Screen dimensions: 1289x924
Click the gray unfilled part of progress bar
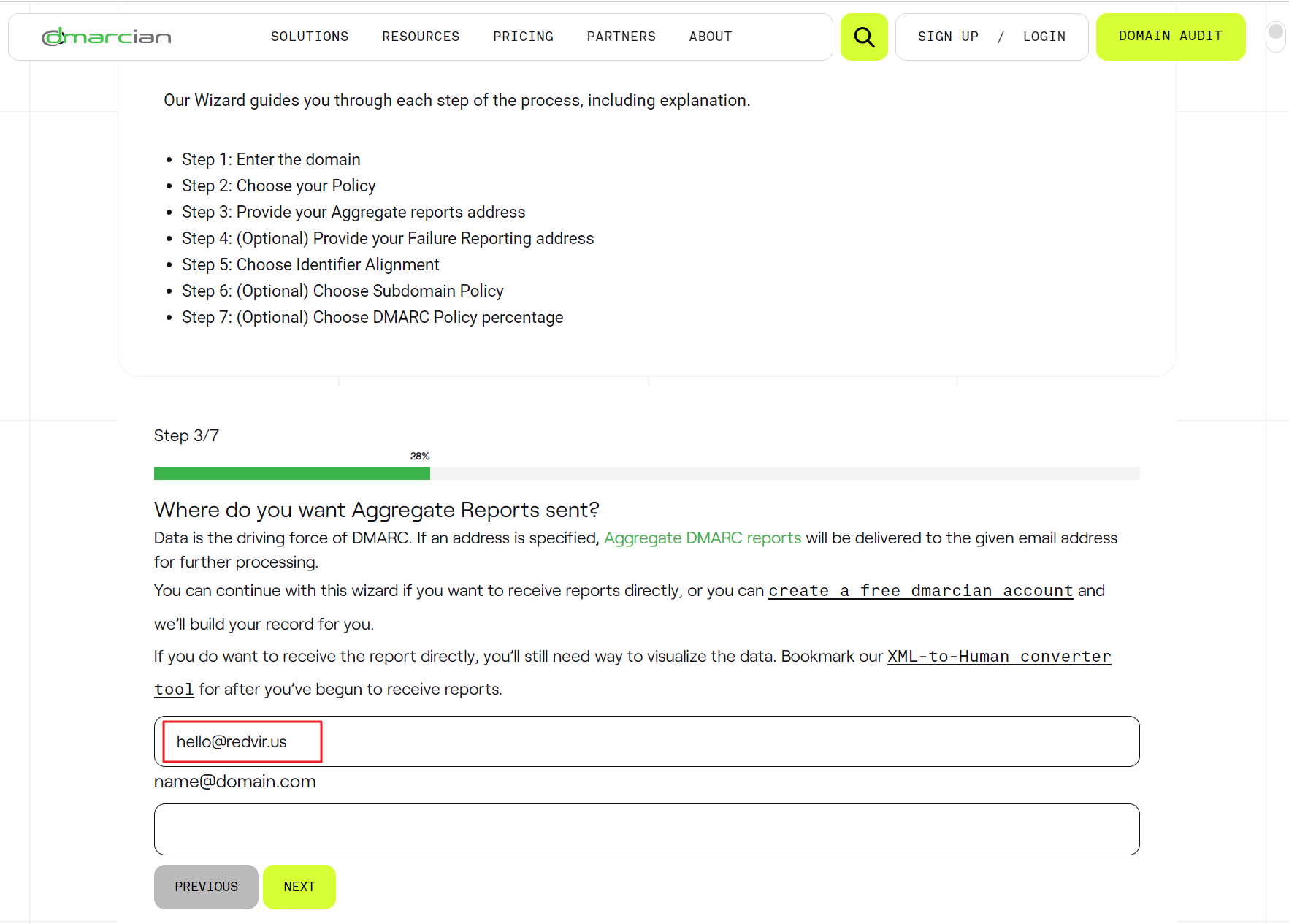click(785, 474)
